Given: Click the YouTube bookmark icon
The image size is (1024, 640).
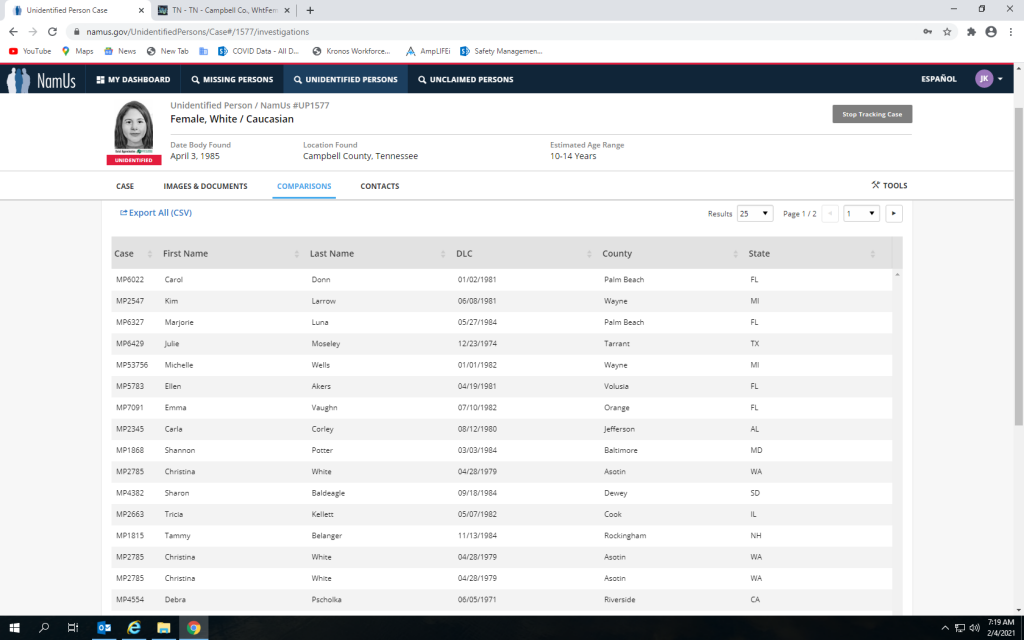Looking at the screenshot, I should pyautogui.click(x=14, y=51).
